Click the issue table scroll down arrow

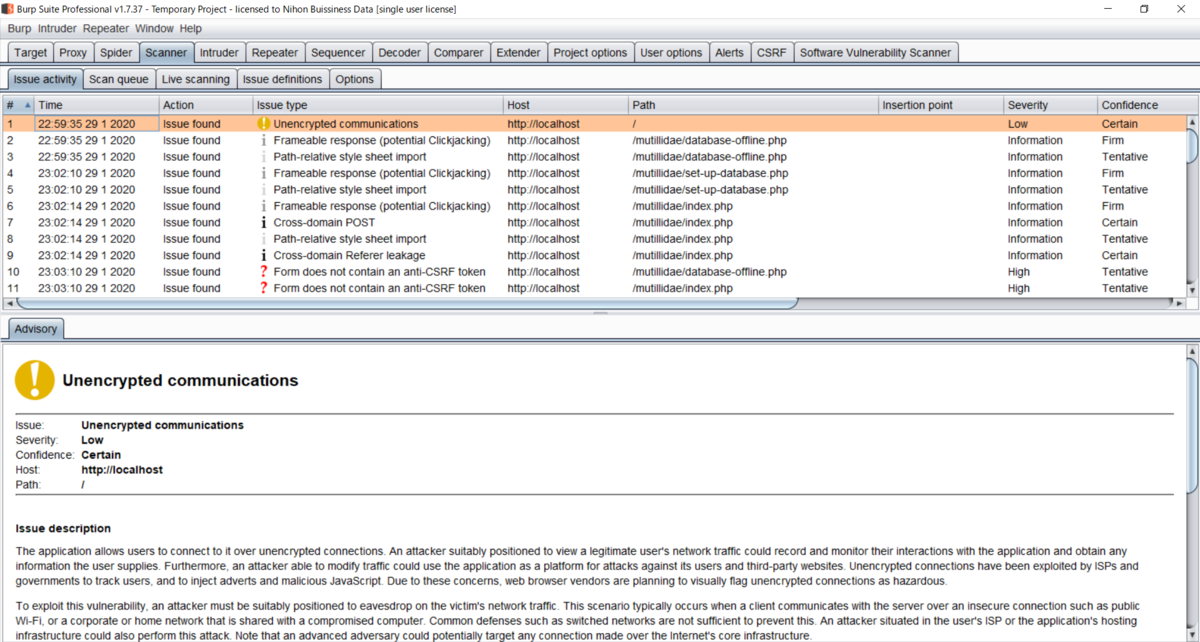click(1192, 290)
